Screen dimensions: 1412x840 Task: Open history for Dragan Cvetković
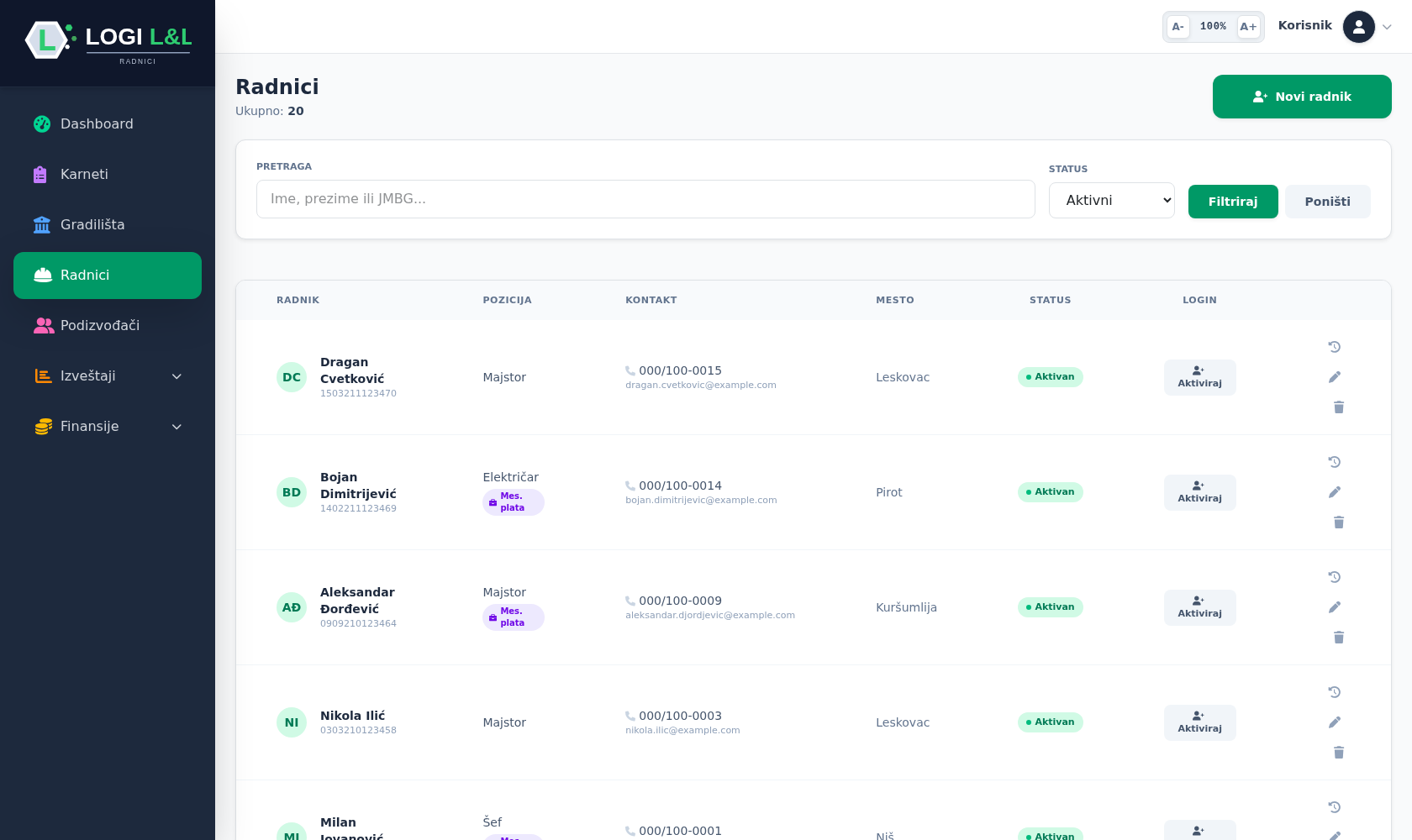[x=1334, y=347]
